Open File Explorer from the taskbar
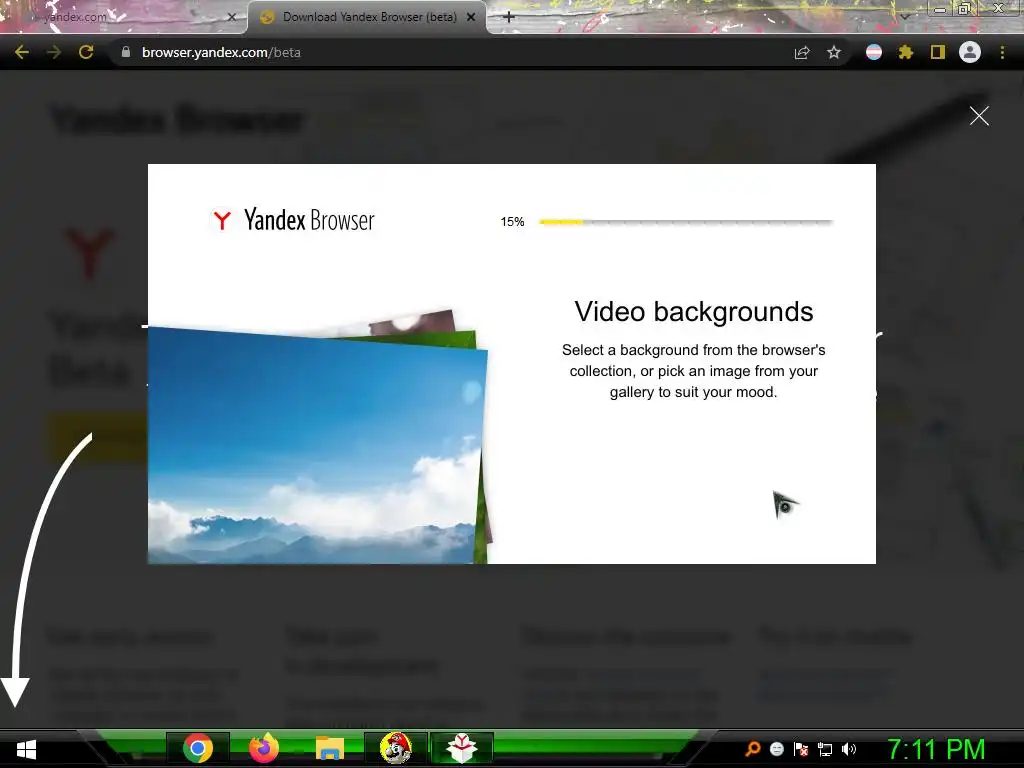The width and height of the screenshot is (1024, 768). [x=330, y=748]
